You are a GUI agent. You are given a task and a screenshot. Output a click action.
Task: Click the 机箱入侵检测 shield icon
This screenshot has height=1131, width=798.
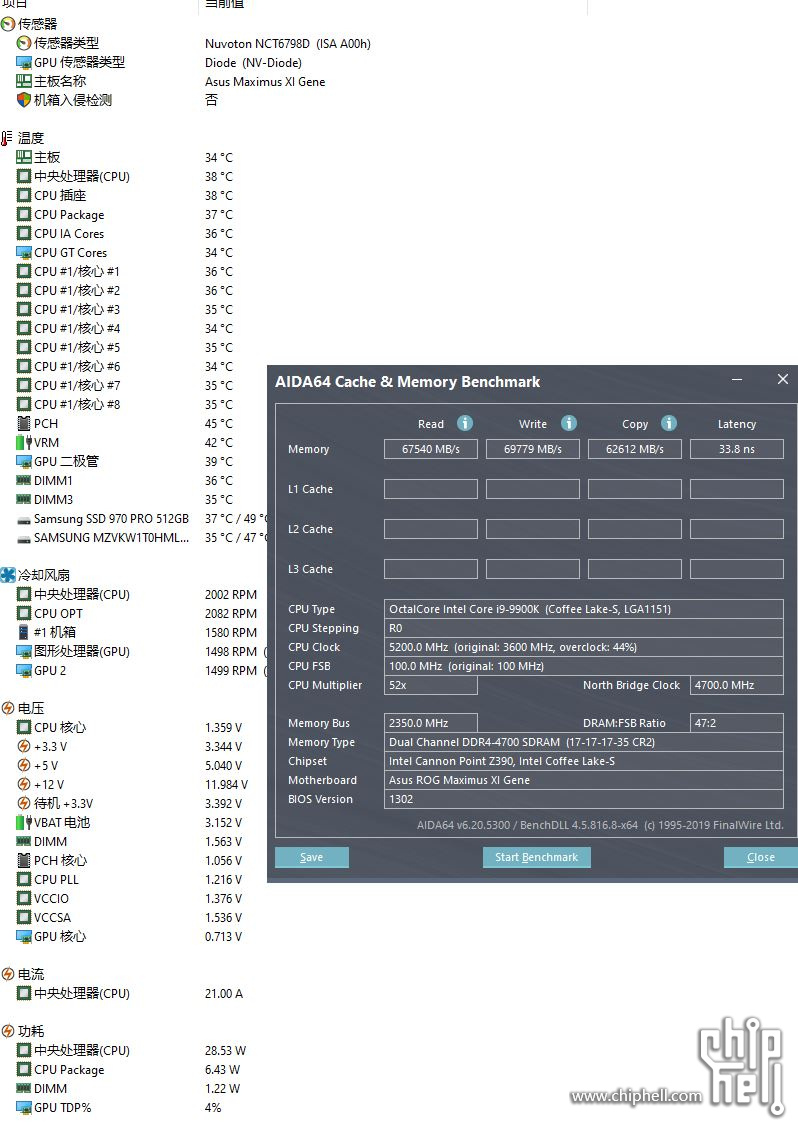[x=24, y=100]
